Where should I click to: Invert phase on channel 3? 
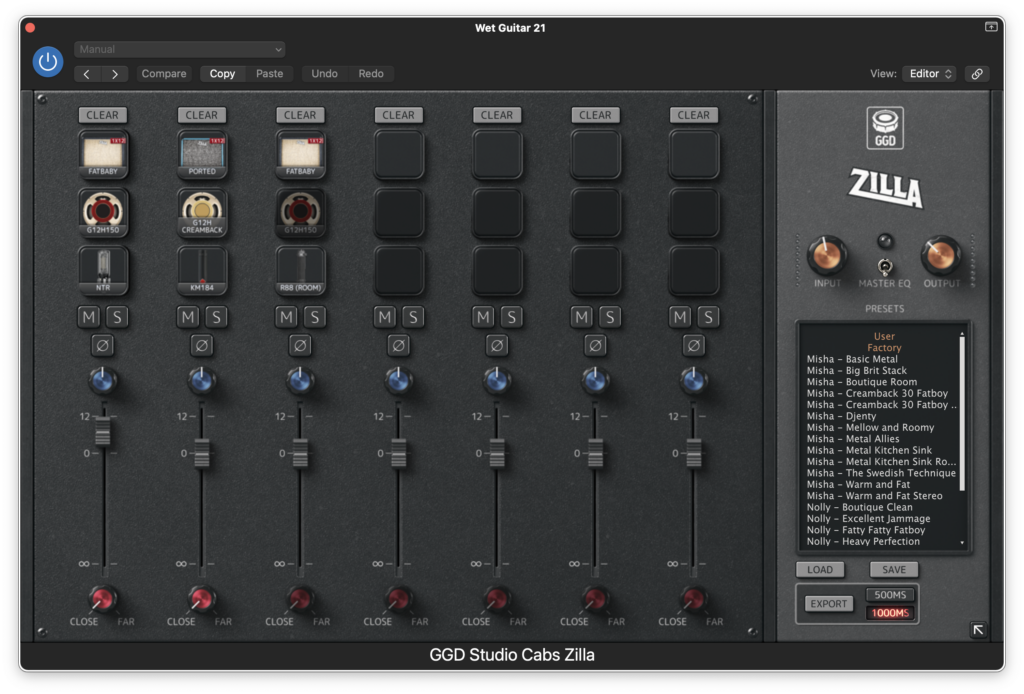pos(300,345)
